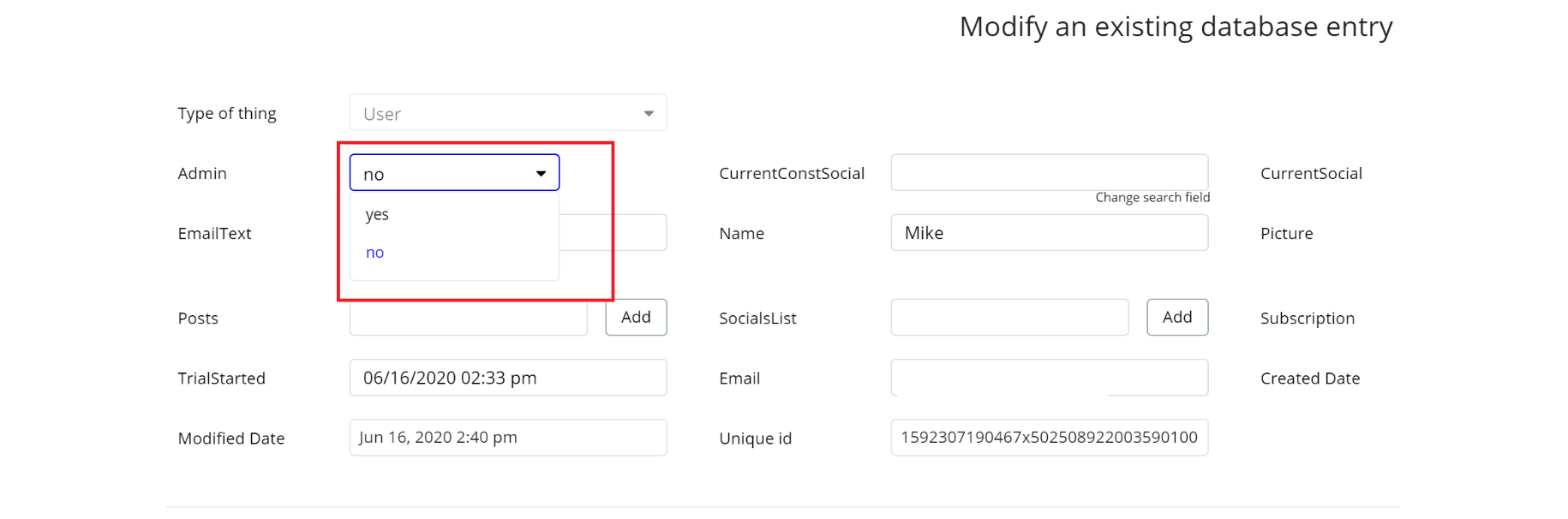Click the caret arrow in Type of thing dropdown
Screen dimensions: 1568x519
(649, 114)
